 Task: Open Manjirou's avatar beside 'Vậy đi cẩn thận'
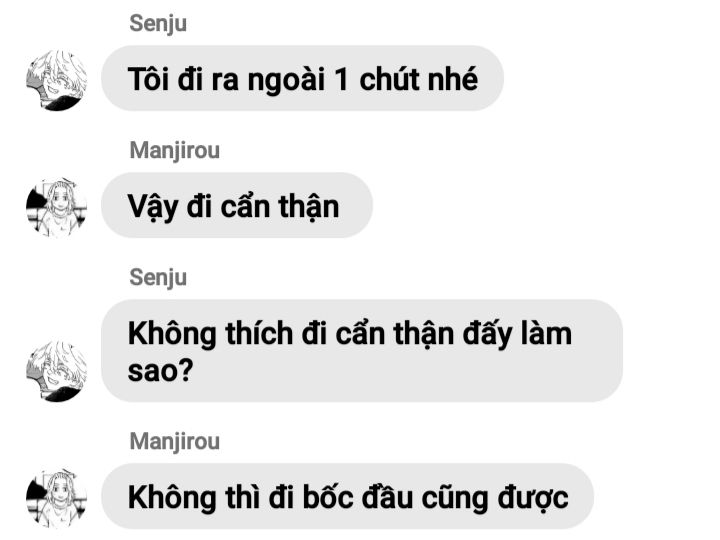56,208
